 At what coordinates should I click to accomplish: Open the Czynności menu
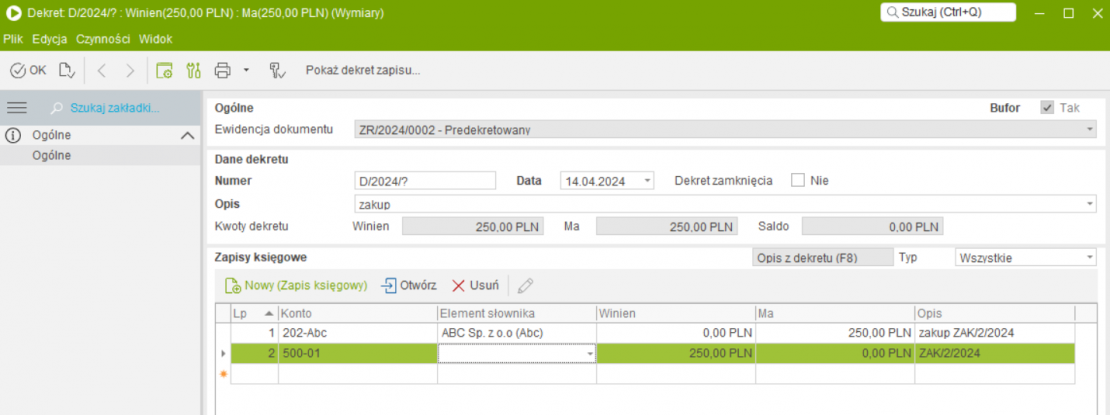click(x=102, y=39)
